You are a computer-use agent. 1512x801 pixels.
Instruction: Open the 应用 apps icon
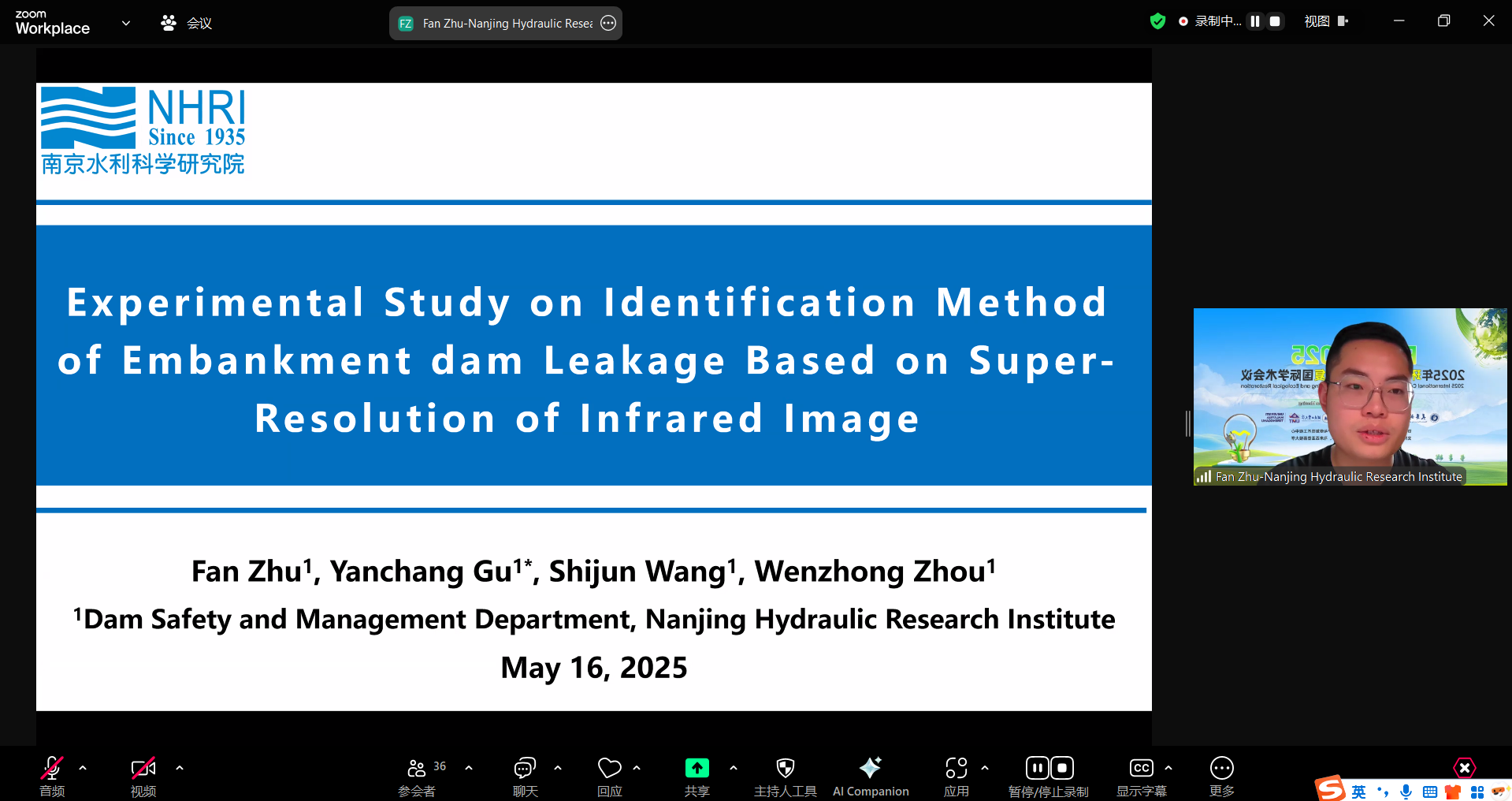pos(957,768)
